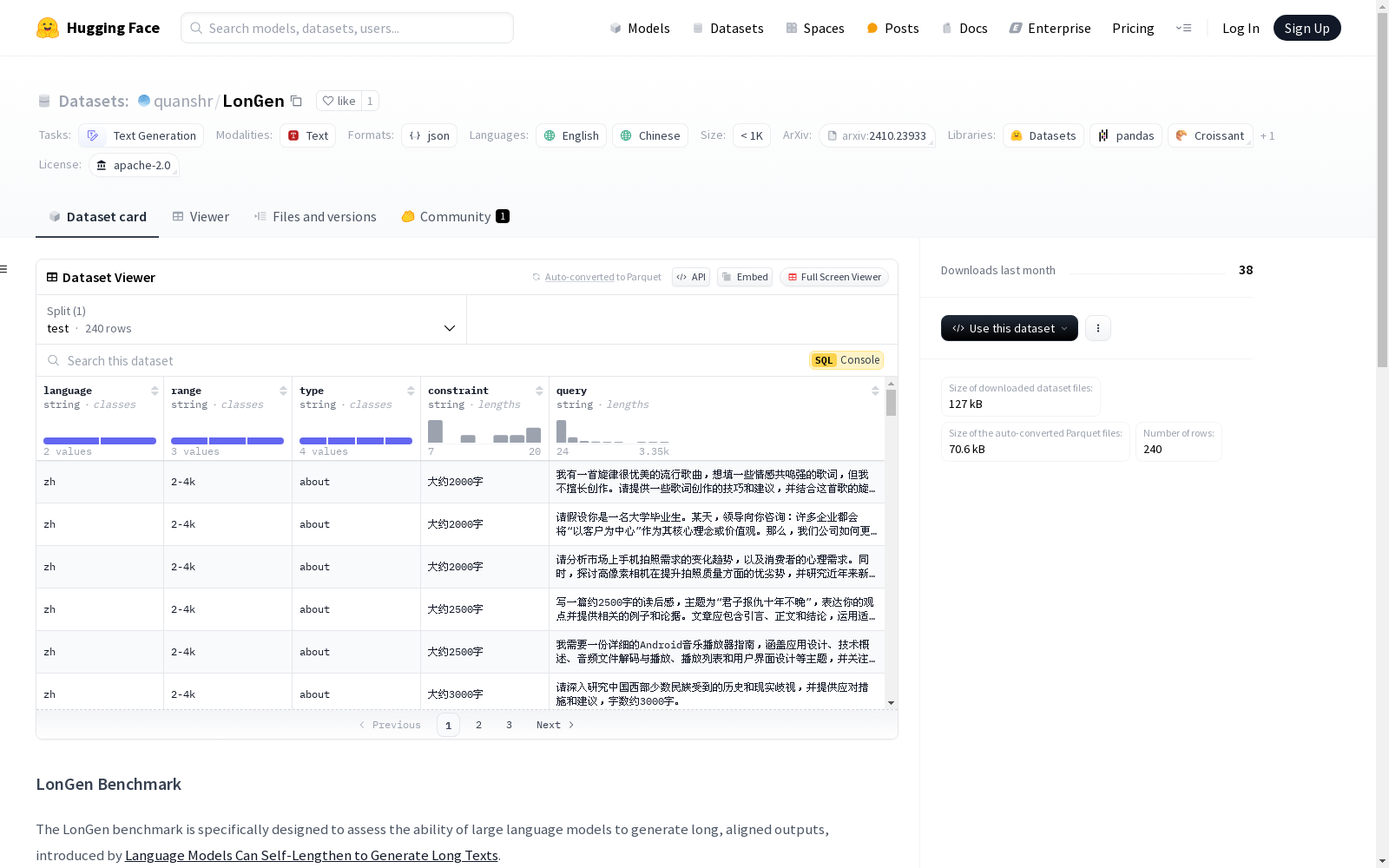
Task: Go to page 3 of dataset rows
Action: (x=509, y=725)
